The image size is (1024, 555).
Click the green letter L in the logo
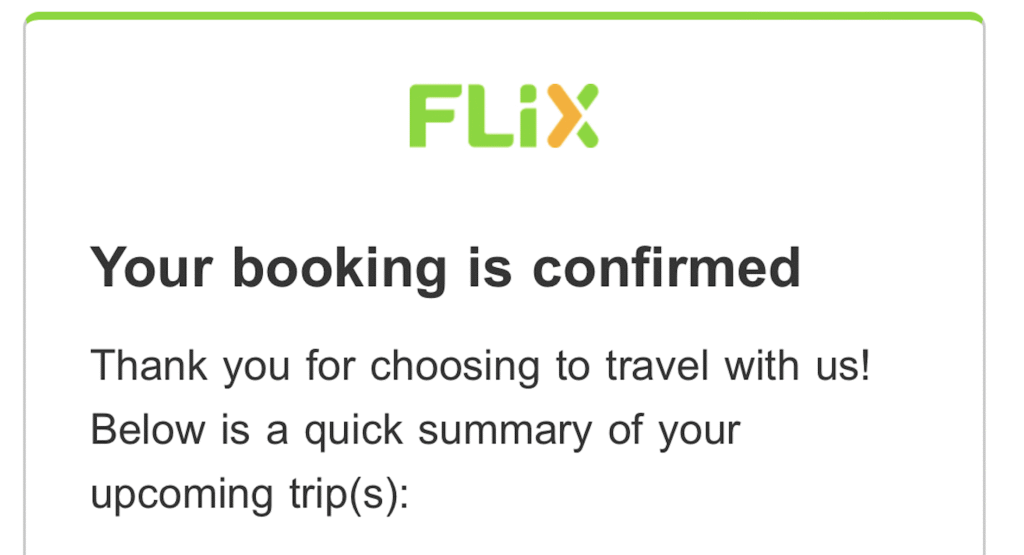[x=483, y=117]
